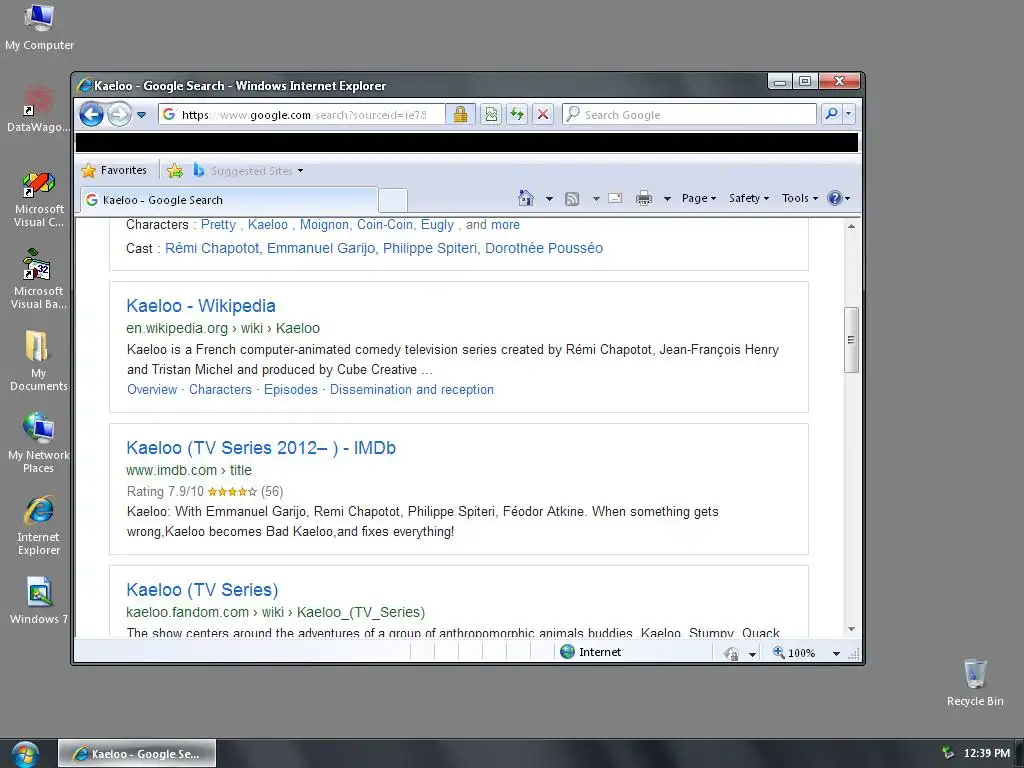
Task: Click the vertical scrollbar thumb
Action: 851,340
